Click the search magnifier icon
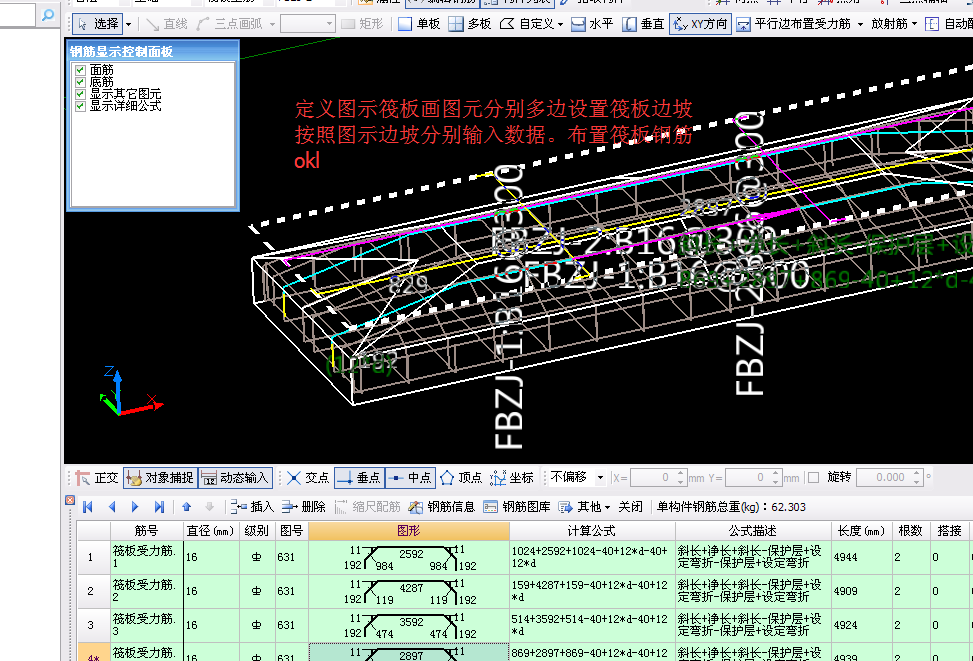 pos(48,16)
